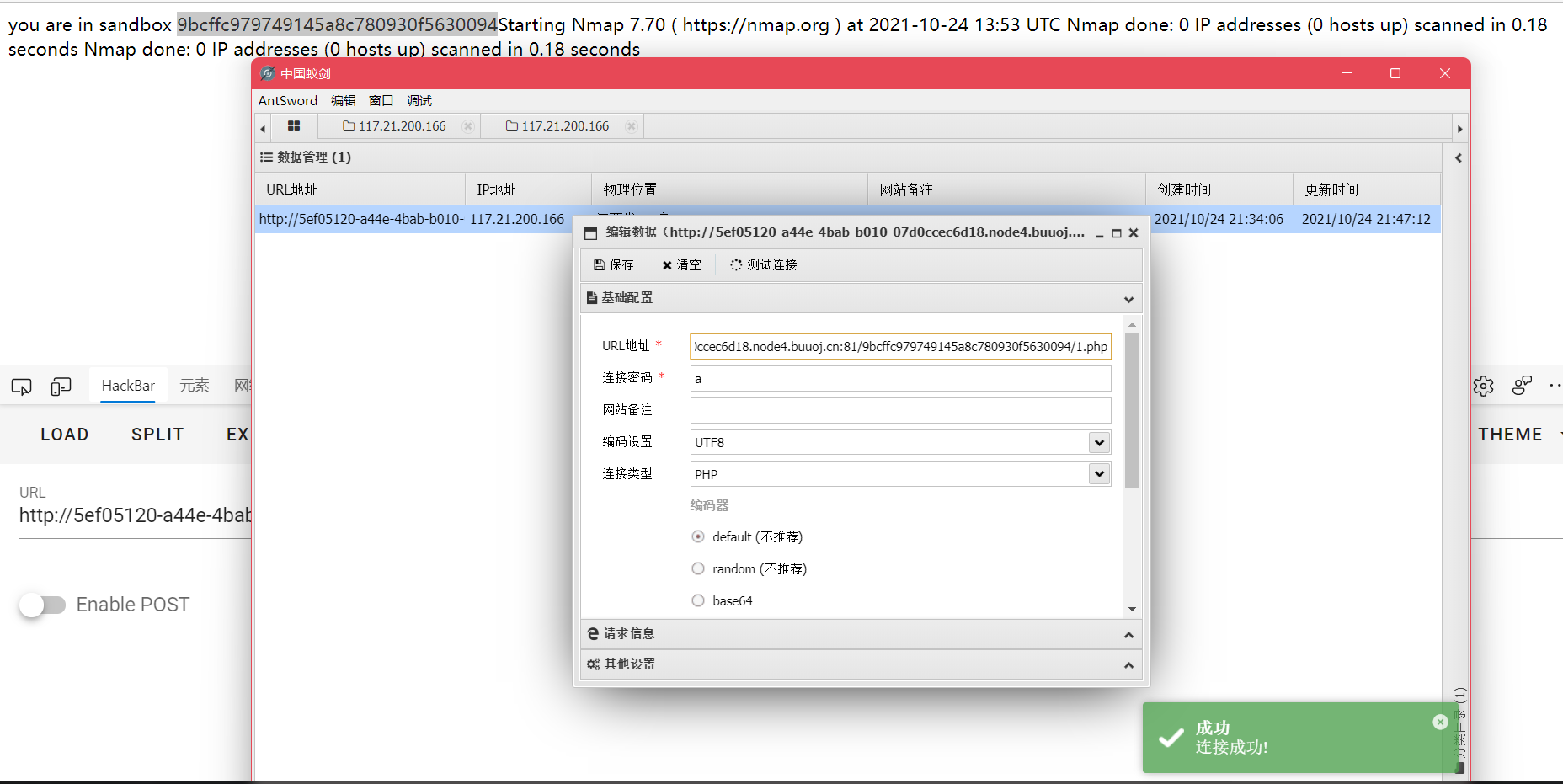Focus the 连接密码 input field
Viewport: 1563px width, 784px height.
[901, 378]
